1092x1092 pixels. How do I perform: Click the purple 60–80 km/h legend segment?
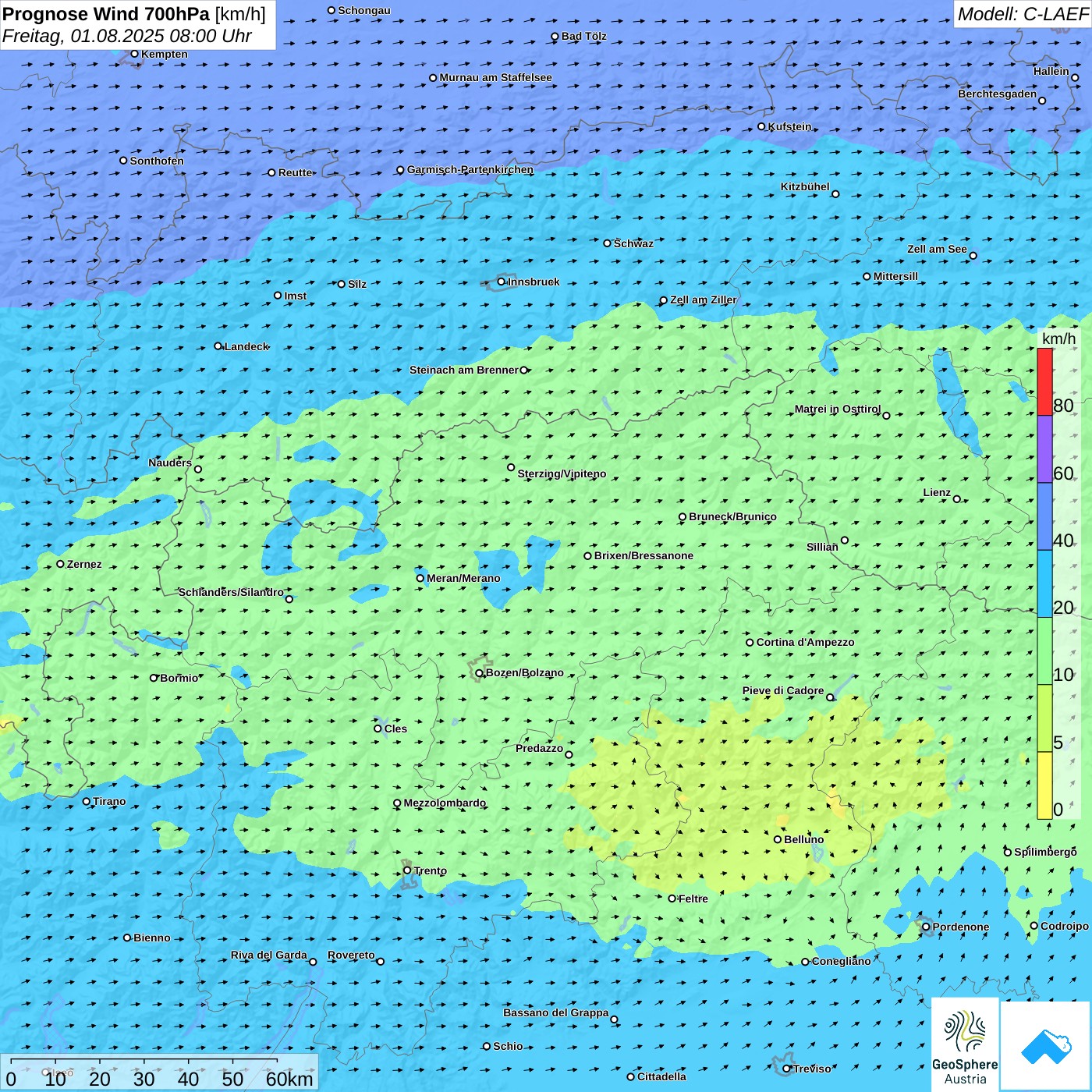pos(1044,449)
